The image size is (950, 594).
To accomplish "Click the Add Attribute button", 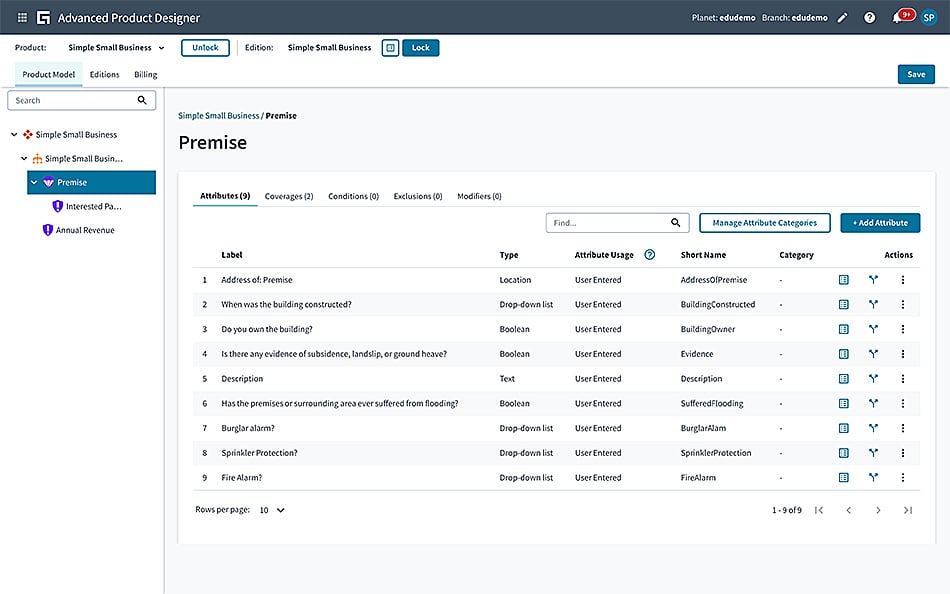I will [880, 223].
